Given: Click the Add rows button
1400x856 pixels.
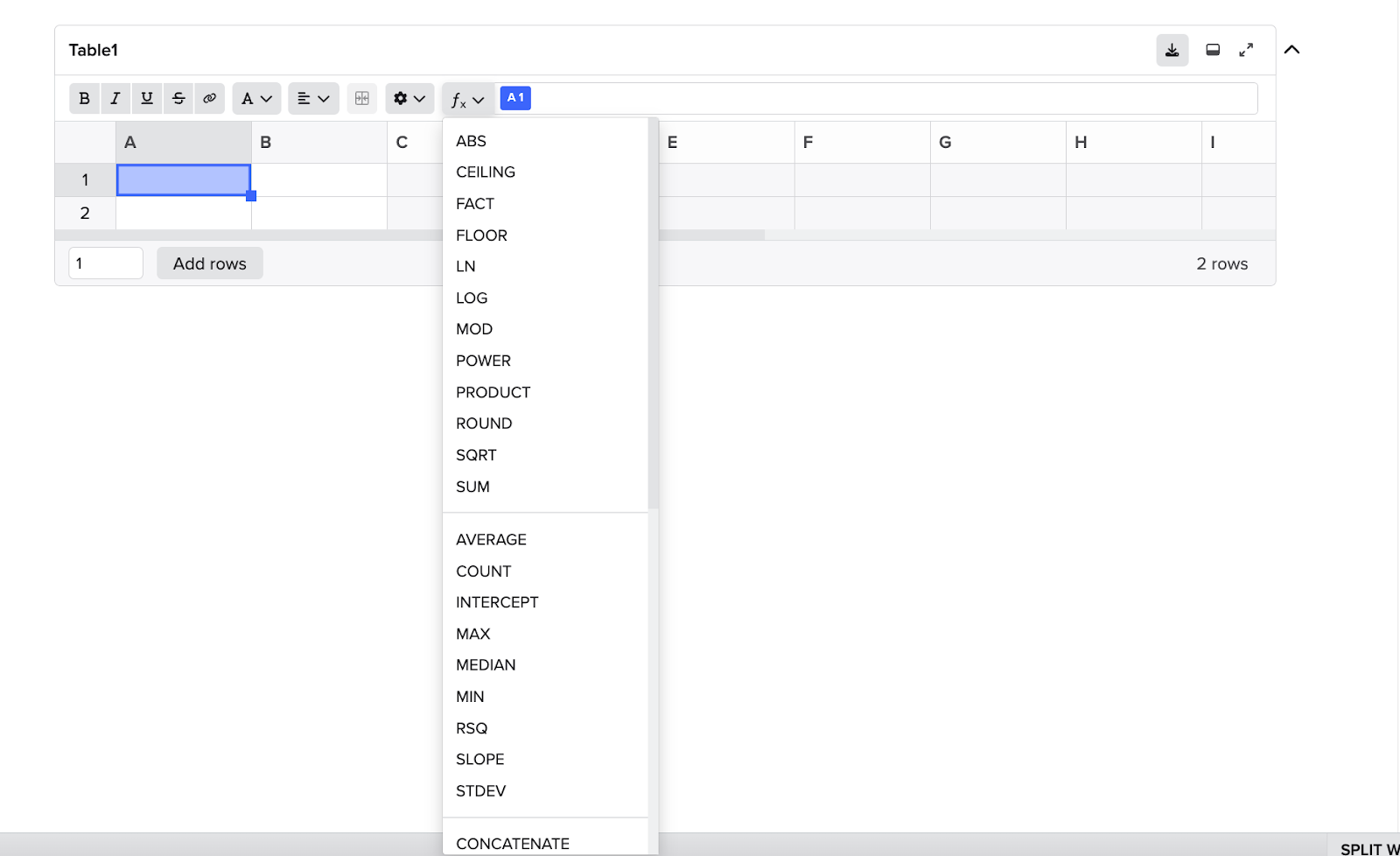Looking at the screenshot, I should click(210, 263).
